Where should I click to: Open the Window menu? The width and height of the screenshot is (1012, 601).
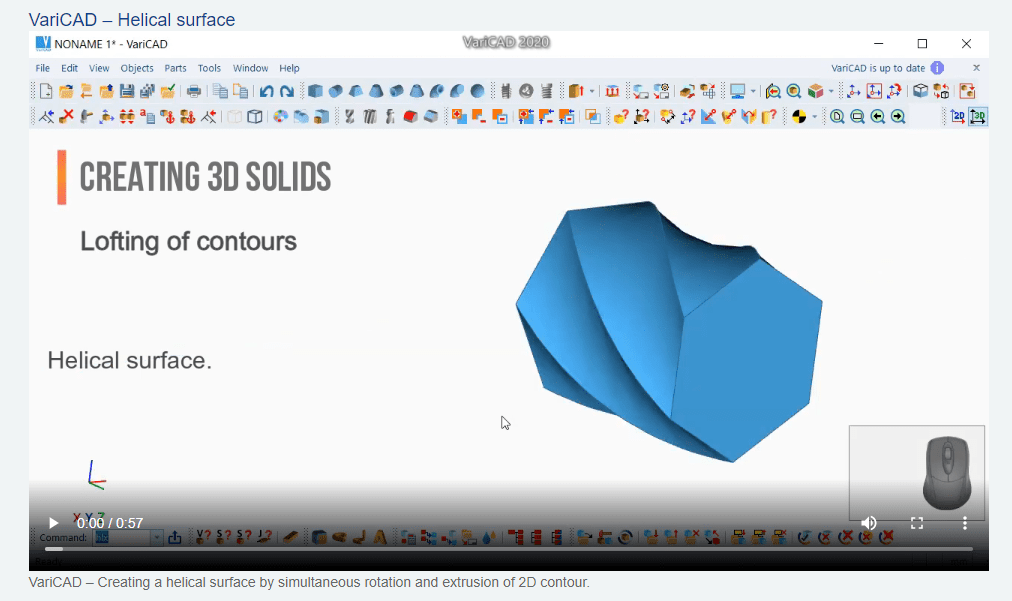coord(250,68)
